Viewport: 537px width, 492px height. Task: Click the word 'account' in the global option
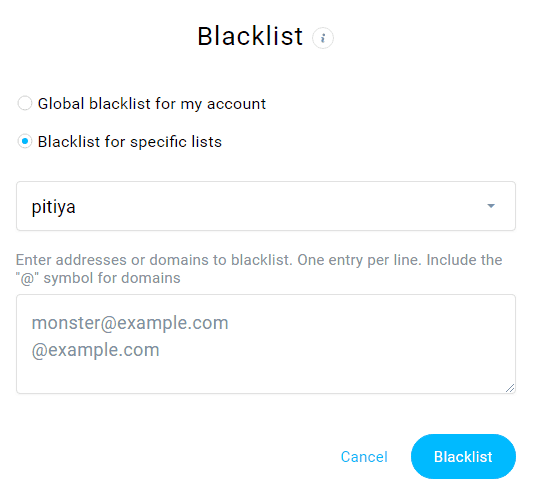[x=236, y=104]
